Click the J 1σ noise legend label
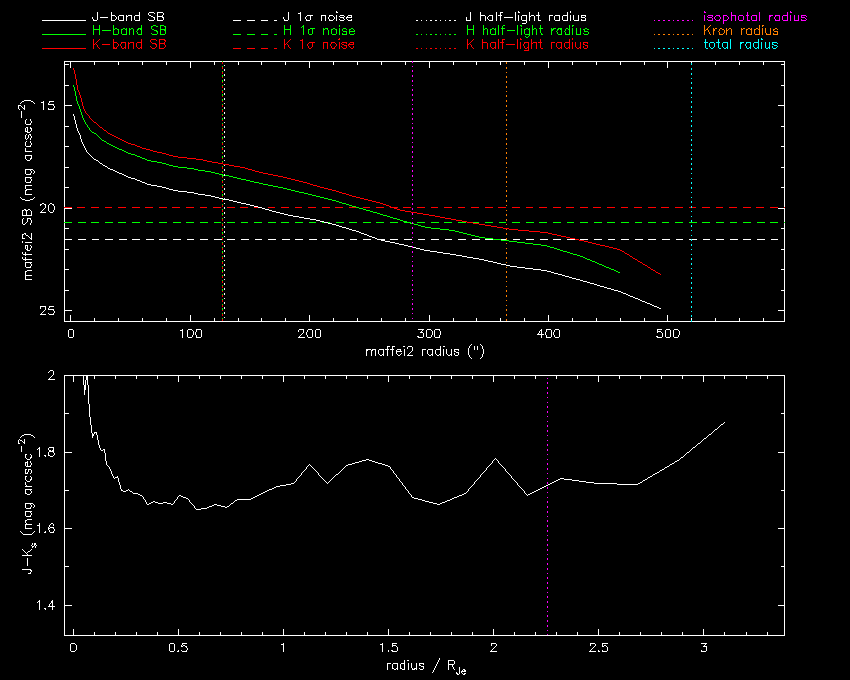 [x=323, y=18]
